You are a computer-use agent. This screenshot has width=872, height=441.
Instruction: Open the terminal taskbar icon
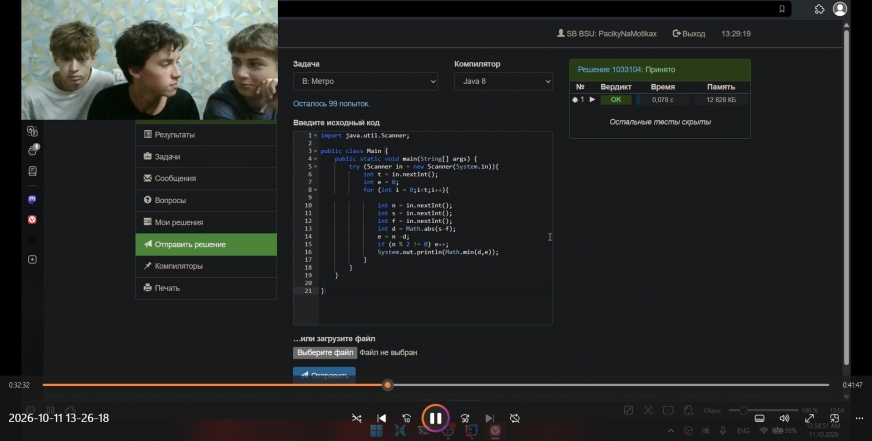424,431
